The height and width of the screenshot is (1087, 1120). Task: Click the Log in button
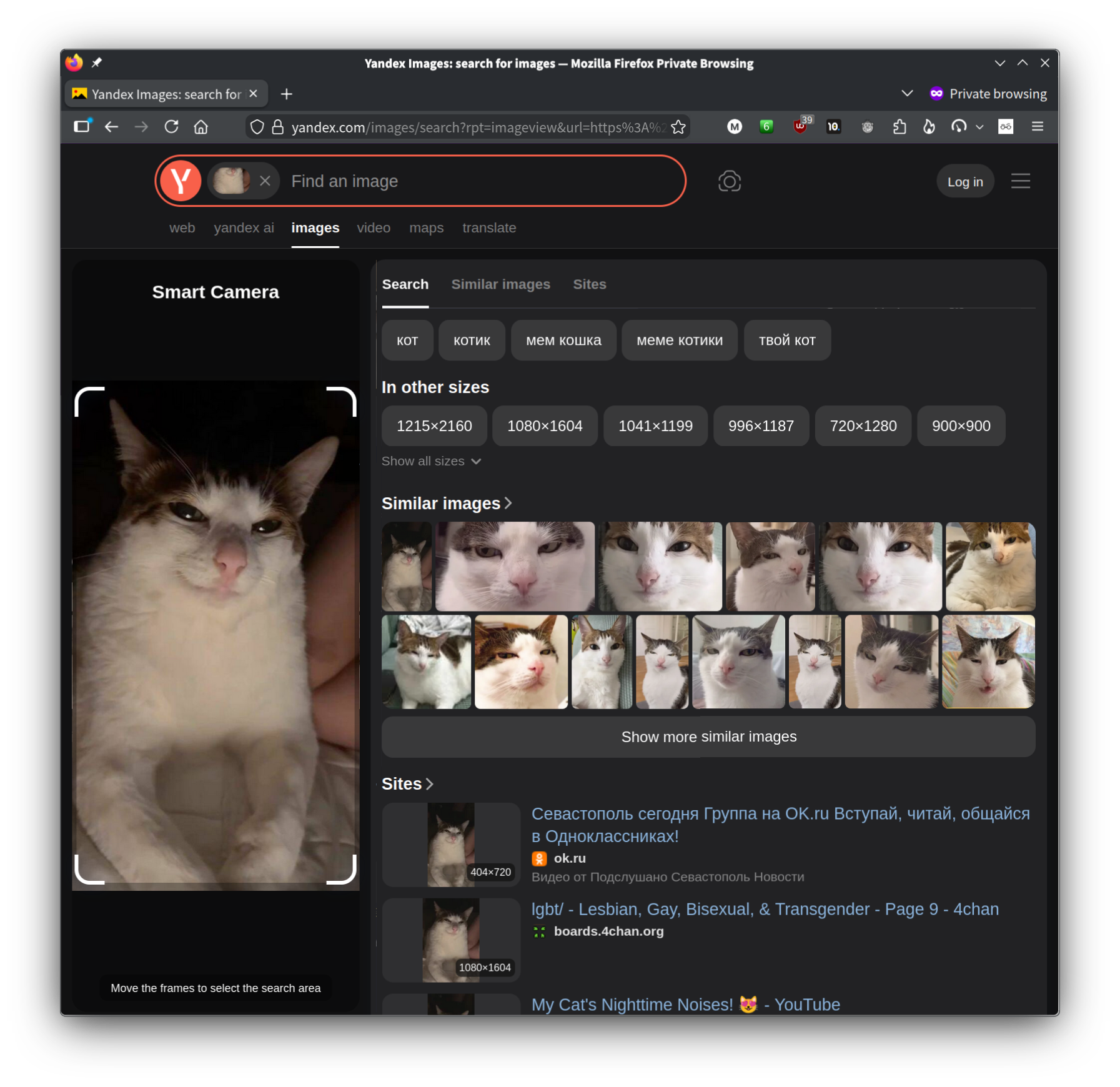tap(964, 182)
